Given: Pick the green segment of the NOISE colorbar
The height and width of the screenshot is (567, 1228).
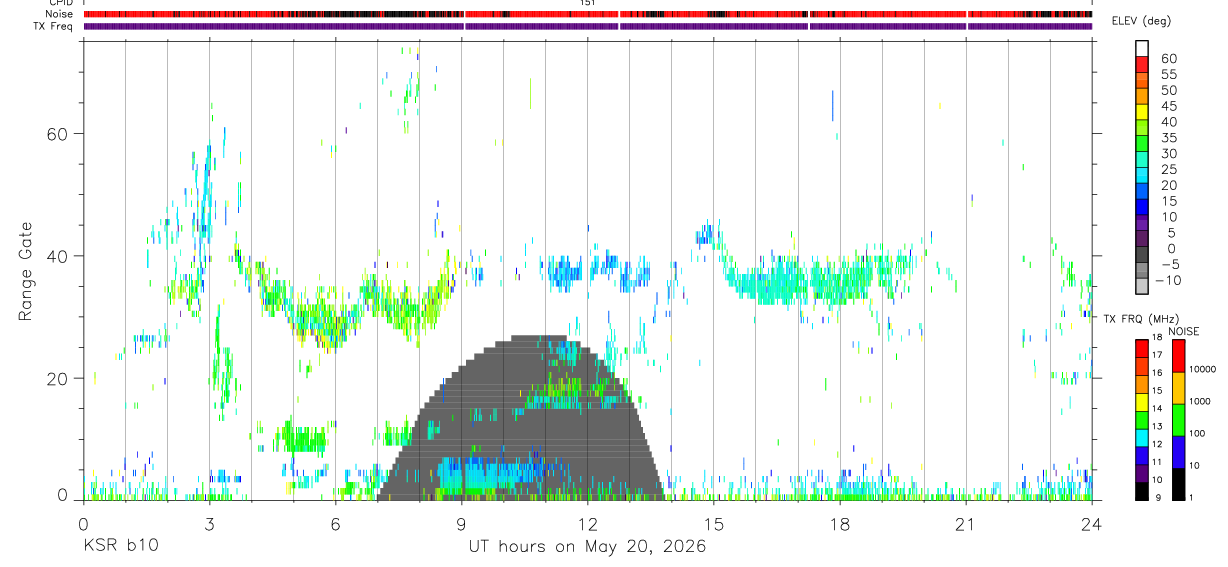Looking at the screenshot, I should [x=1178, y=419].
